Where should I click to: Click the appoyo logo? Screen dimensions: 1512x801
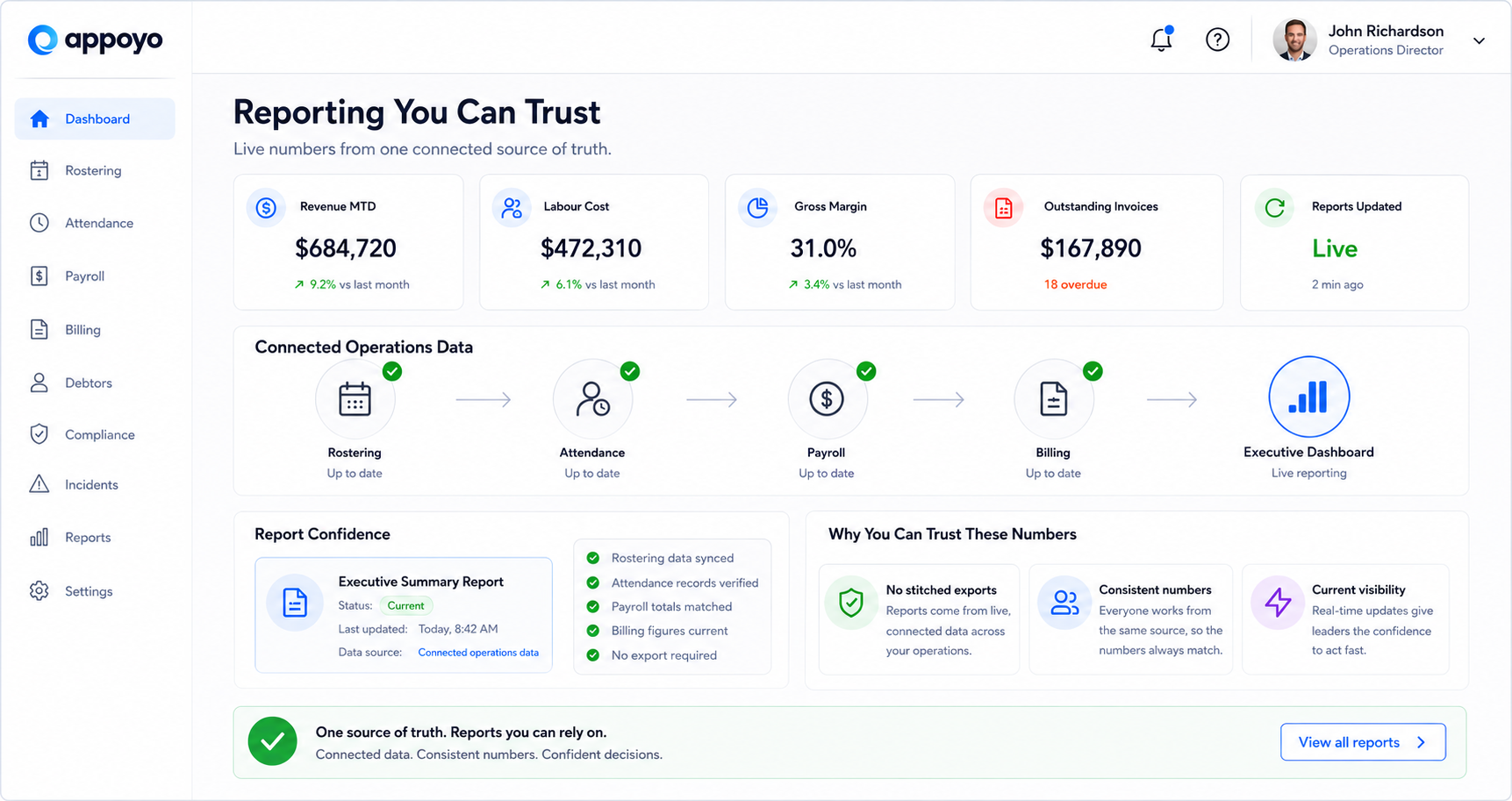point(95,39)
